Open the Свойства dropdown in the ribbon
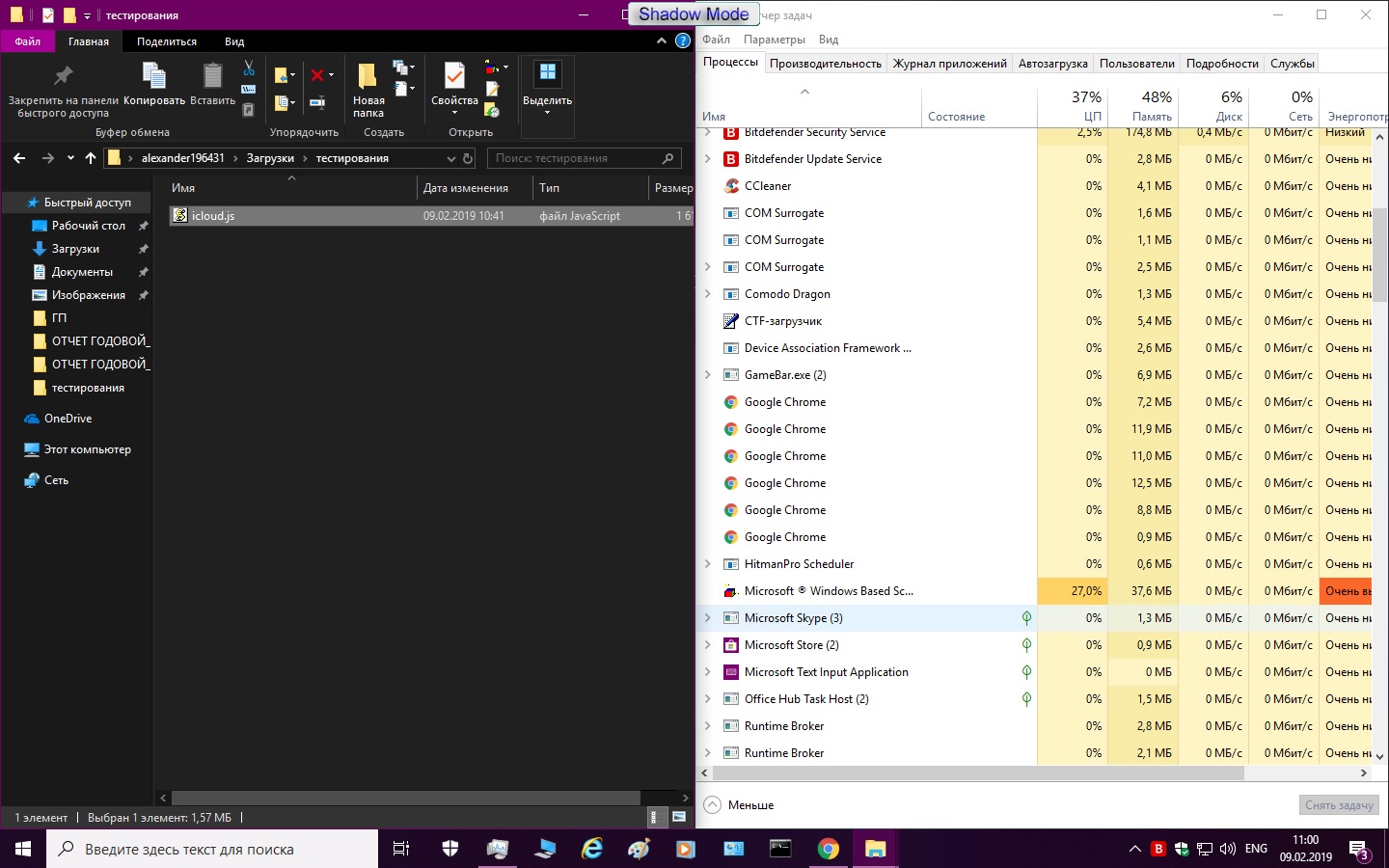This screenshot has width=1389, height=868. 454,112
